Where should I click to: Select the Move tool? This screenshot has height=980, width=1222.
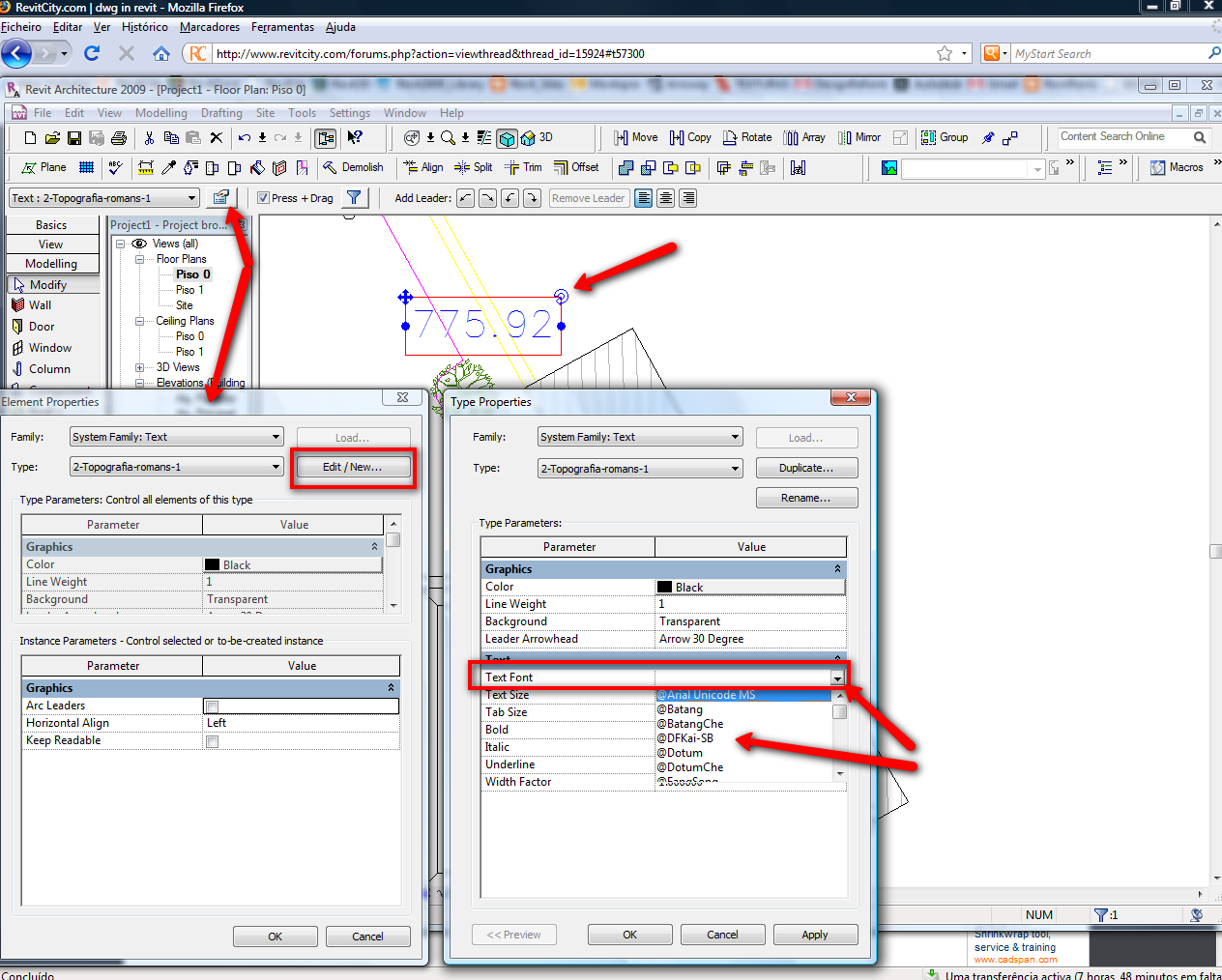click(635, 137)
